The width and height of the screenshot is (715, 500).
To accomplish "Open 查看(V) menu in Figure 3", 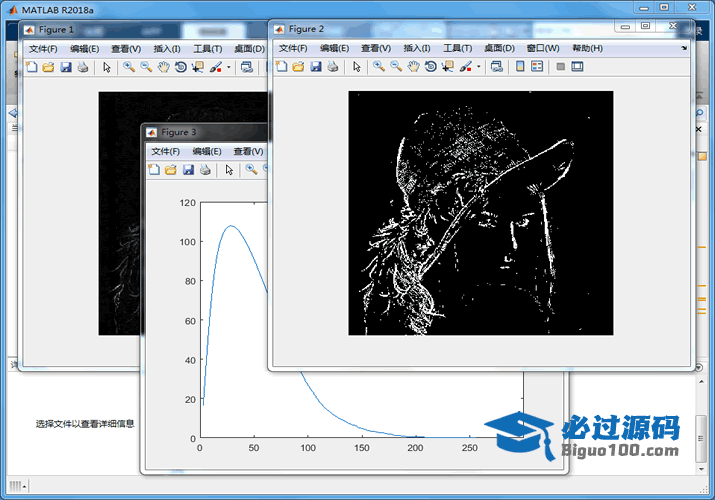I will tap(248, 151).
